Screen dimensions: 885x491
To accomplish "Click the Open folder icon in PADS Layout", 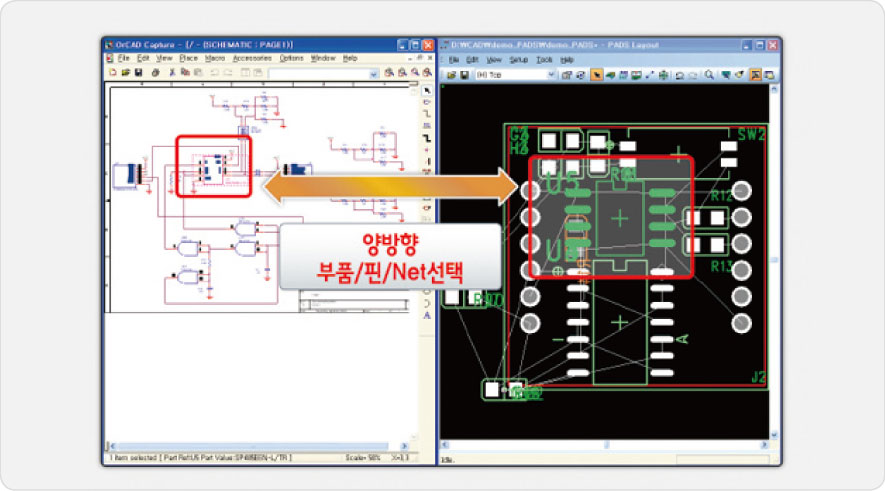I will pos(452,75).
